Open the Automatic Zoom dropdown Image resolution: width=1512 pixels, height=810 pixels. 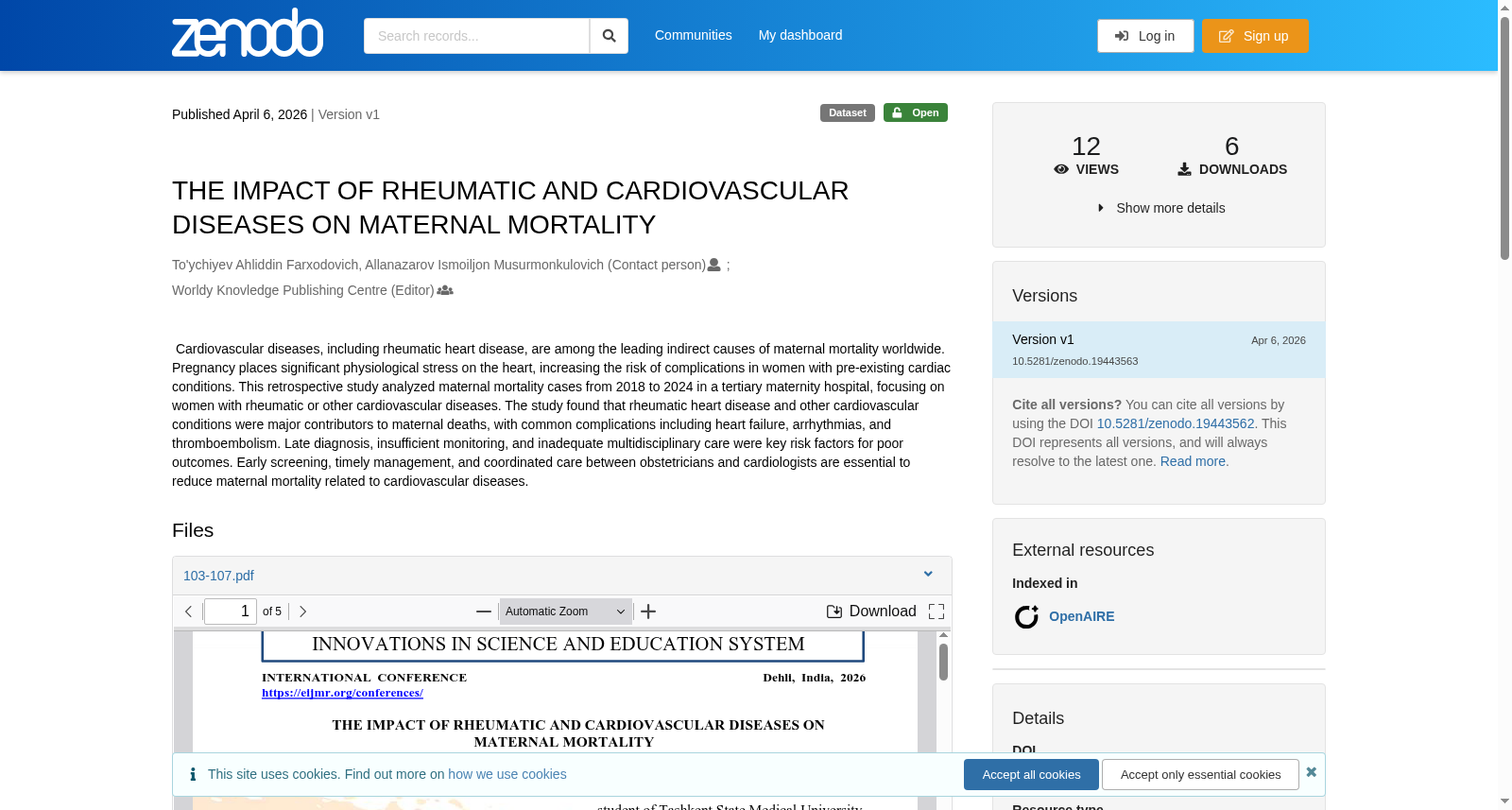click(565, 612)
